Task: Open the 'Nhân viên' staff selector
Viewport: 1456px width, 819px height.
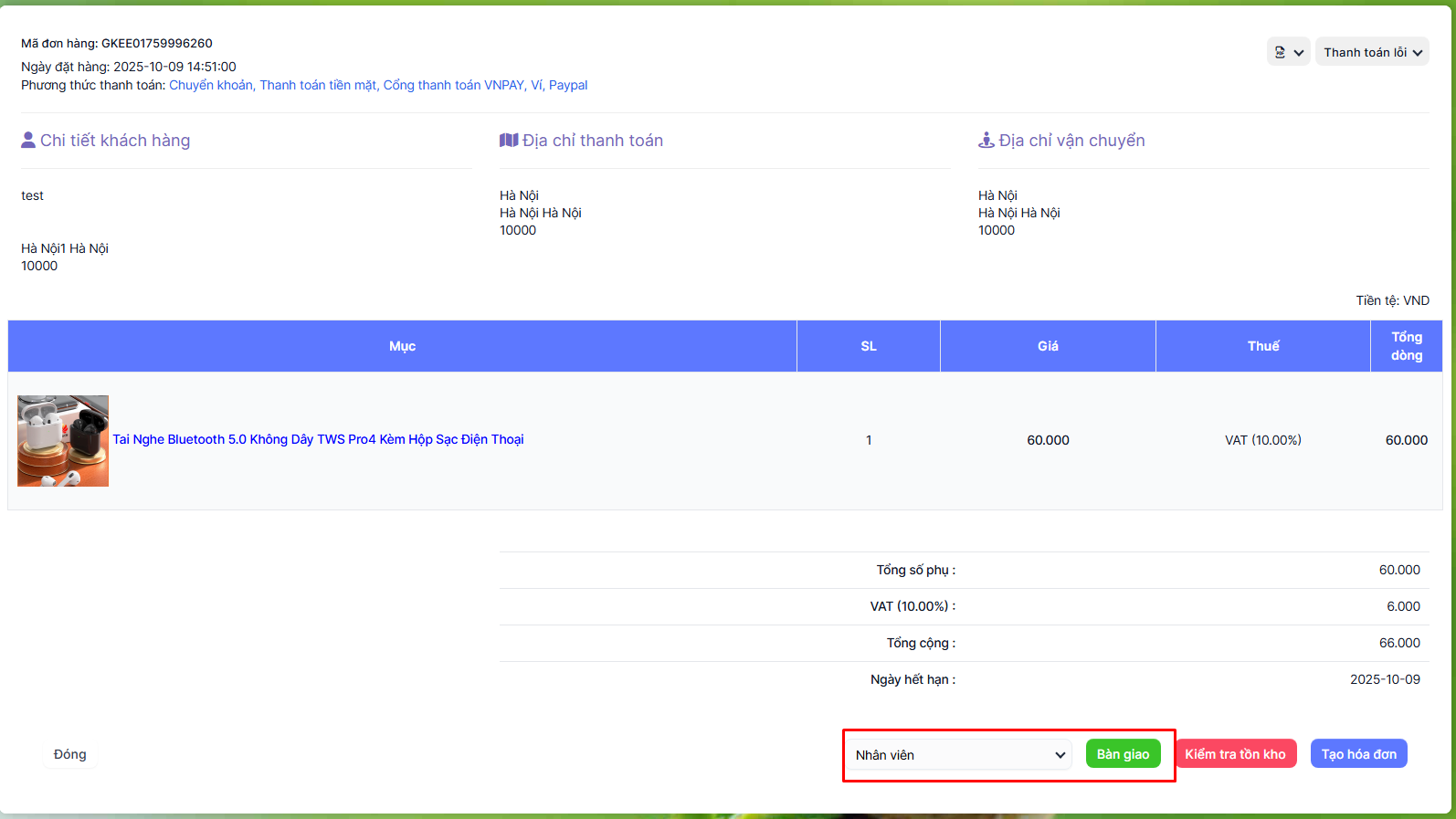Action: coord(959,755)
